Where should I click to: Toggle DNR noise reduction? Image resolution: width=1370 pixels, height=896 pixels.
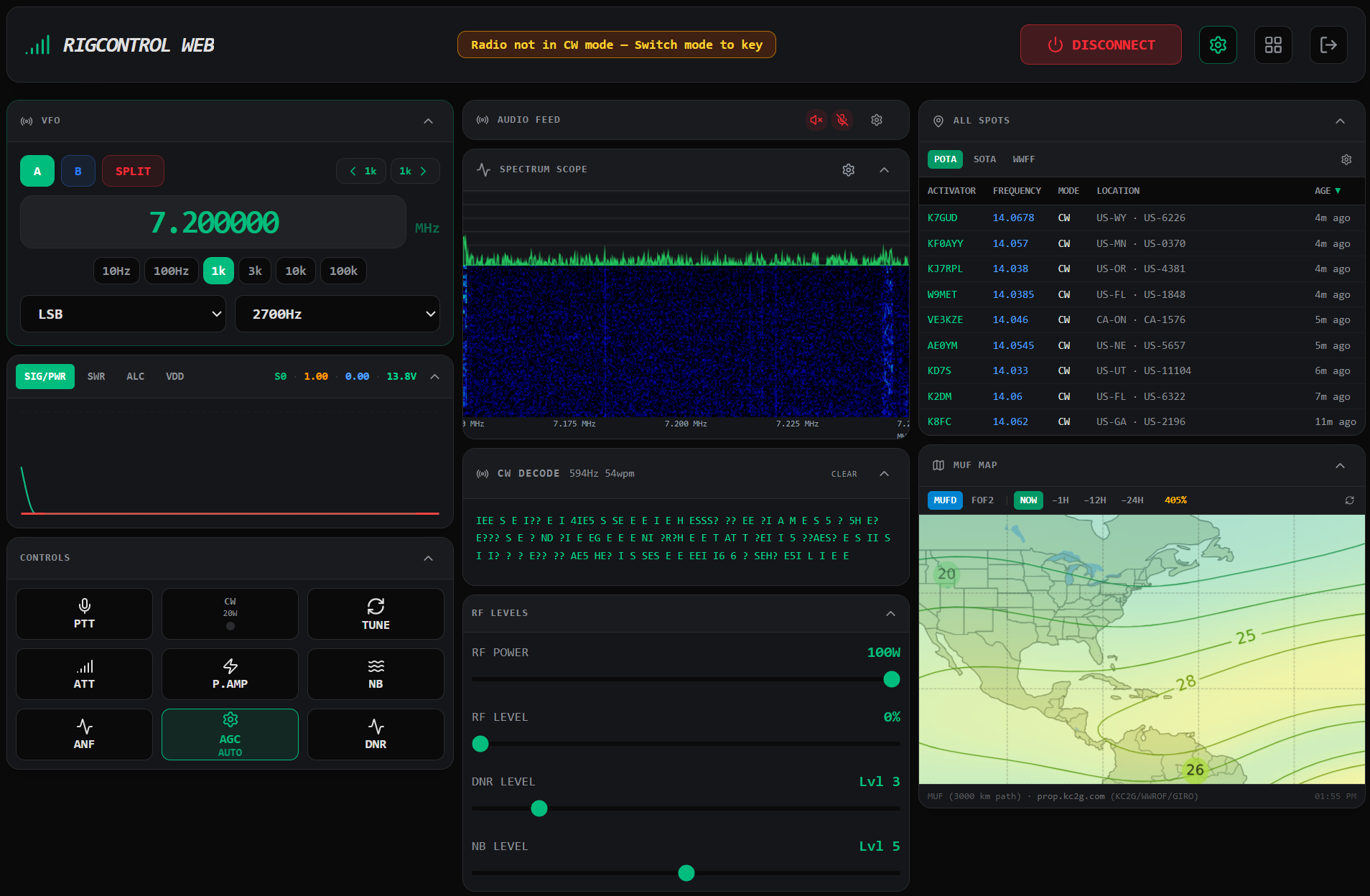[376, 734]
